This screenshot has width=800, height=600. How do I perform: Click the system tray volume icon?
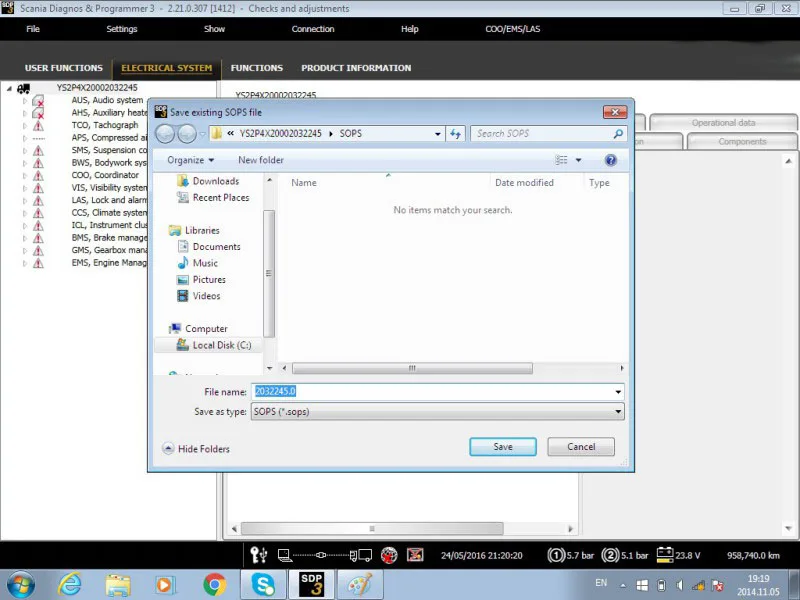pyautogui.click(x=679, y=585)
